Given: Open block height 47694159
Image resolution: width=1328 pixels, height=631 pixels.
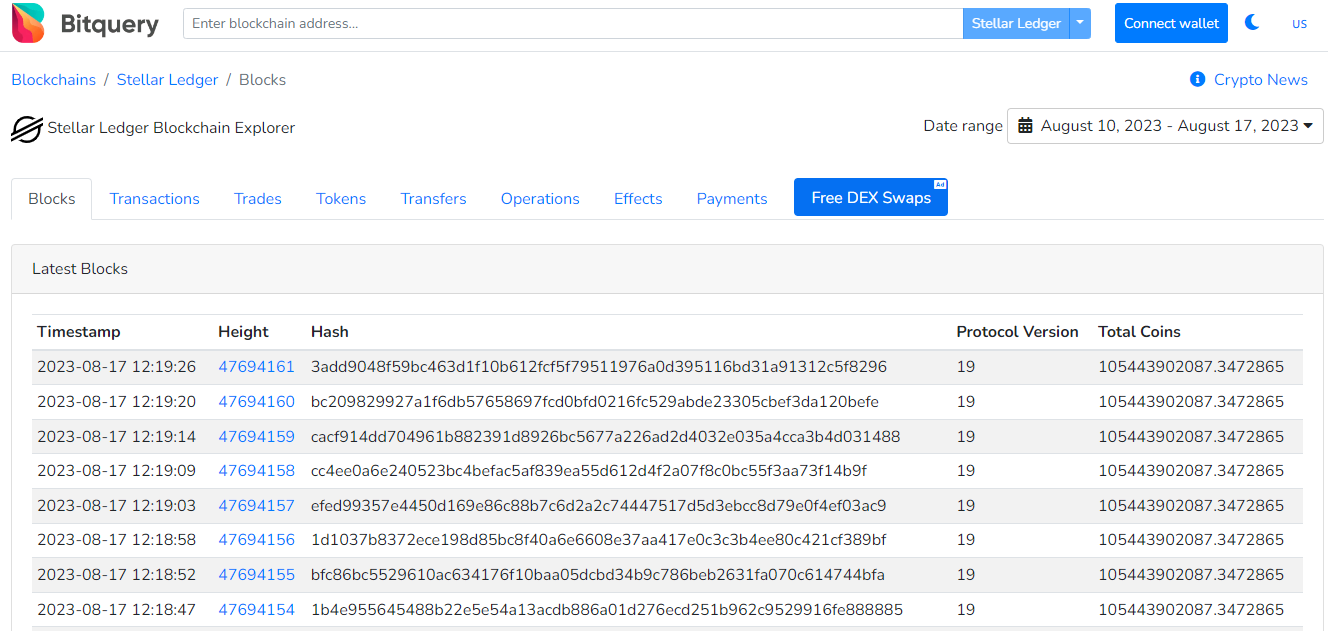Looking at the screenshot, I should pyautogui.click(x=257, y=437).
